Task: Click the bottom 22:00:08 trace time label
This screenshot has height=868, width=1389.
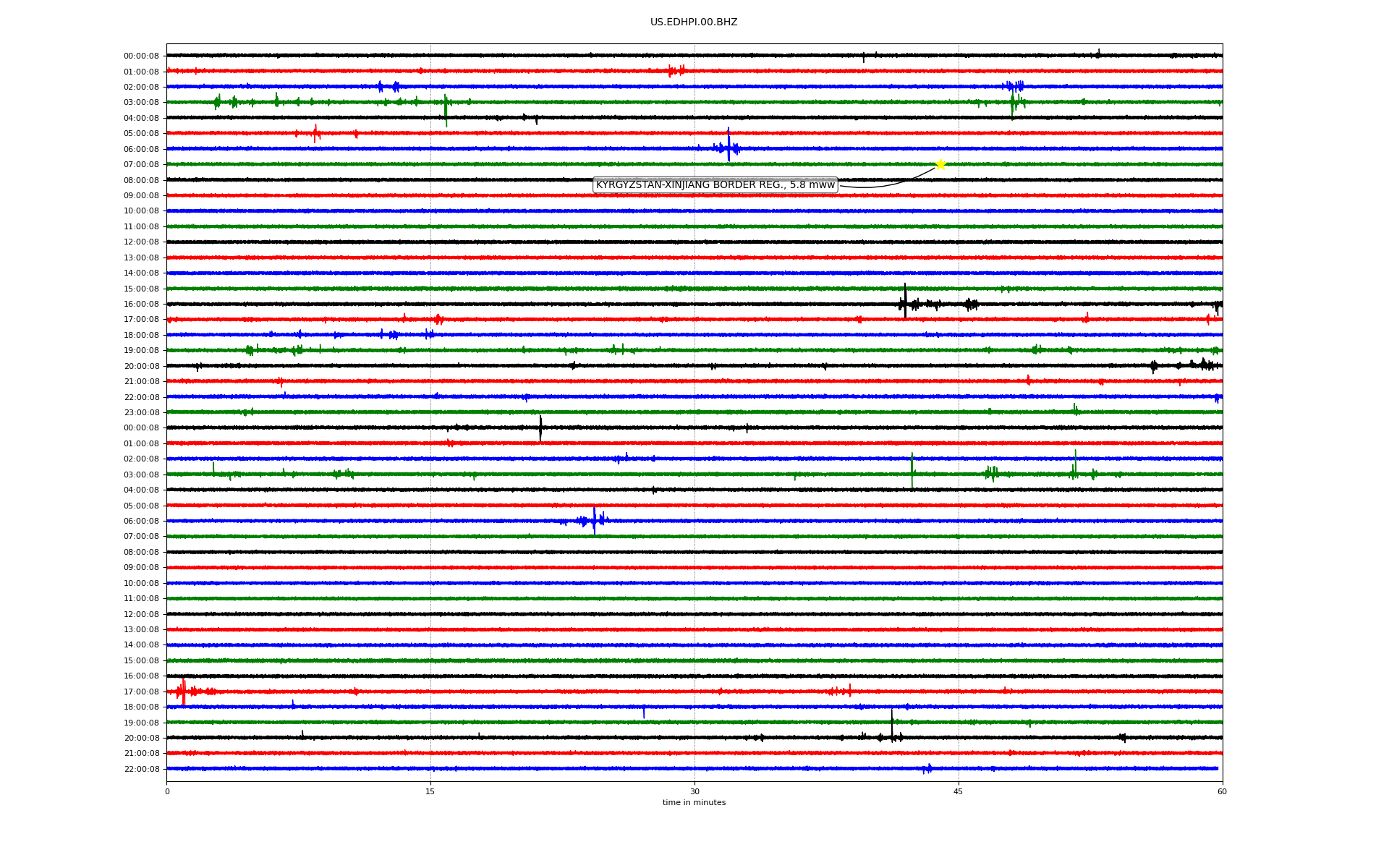Action: click(141, 770)
